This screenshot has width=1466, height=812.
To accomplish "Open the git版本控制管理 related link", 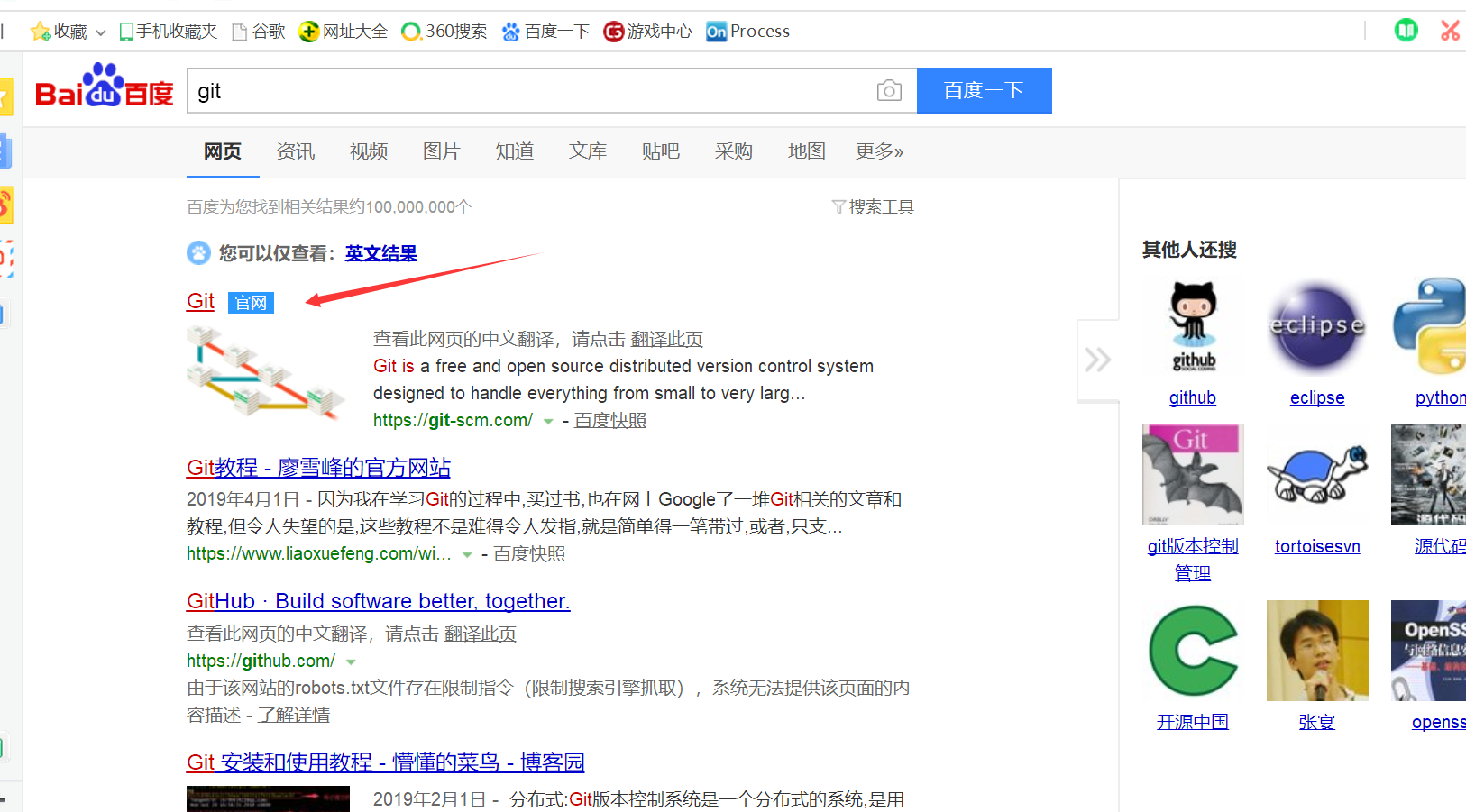I will point(1193,560).
